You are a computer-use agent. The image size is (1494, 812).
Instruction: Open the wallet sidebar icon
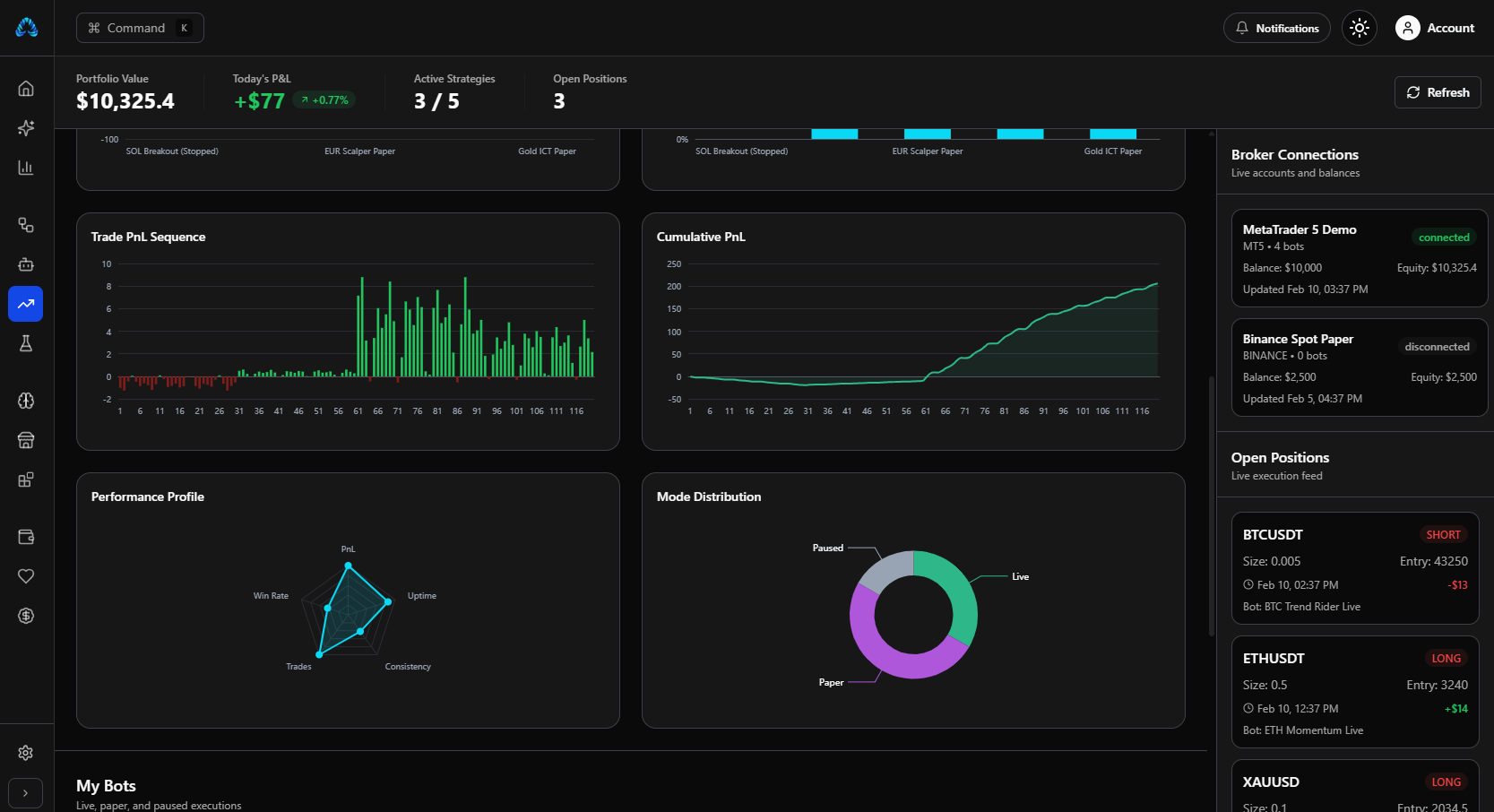point(26,537)
